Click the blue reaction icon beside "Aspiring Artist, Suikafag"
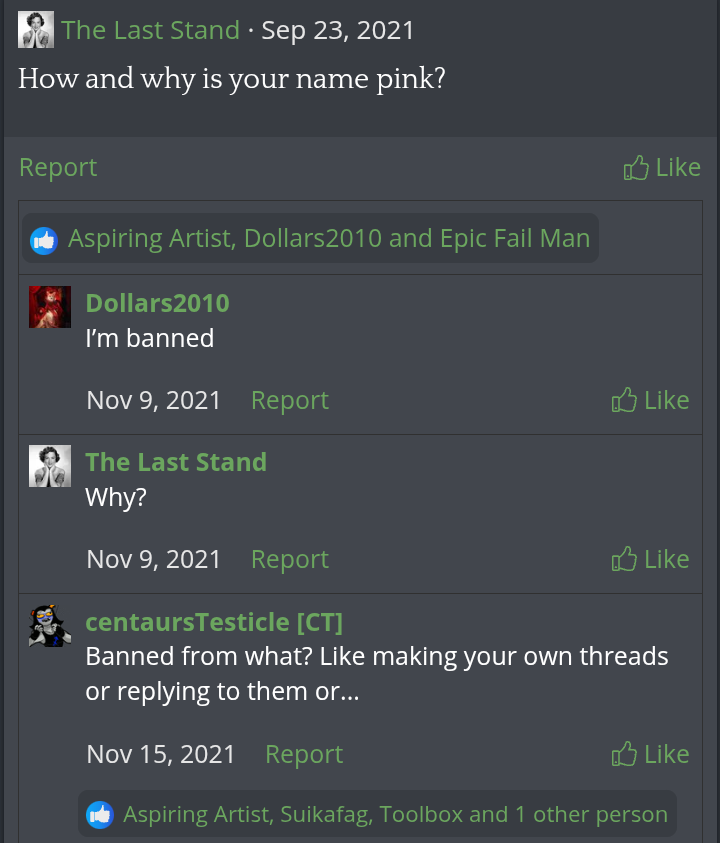Screen dimensions: 720x843 coord(100,815)
